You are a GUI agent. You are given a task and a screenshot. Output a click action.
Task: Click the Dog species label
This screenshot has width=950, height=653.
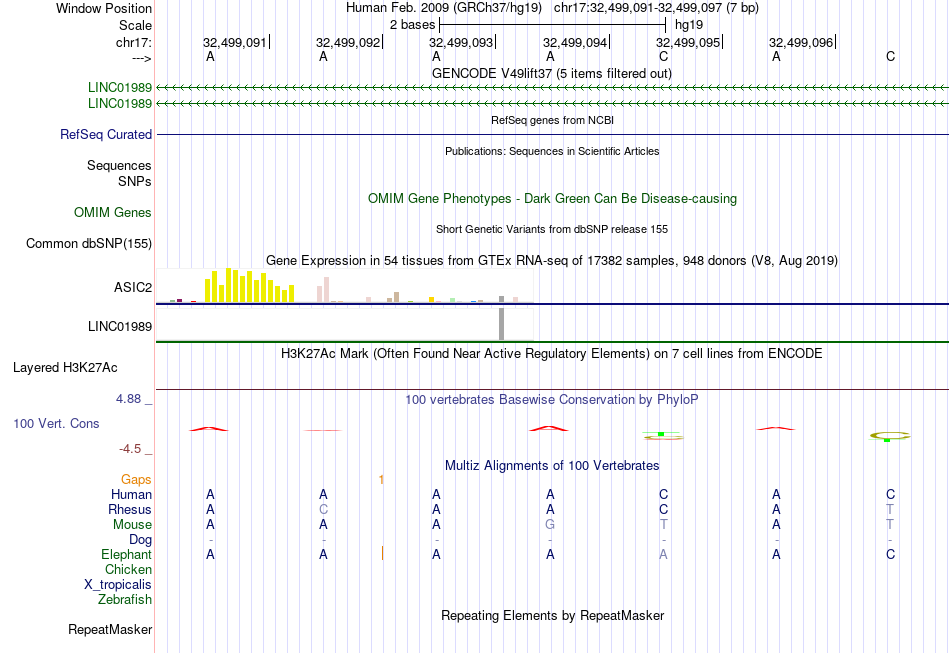pos(140,540)
